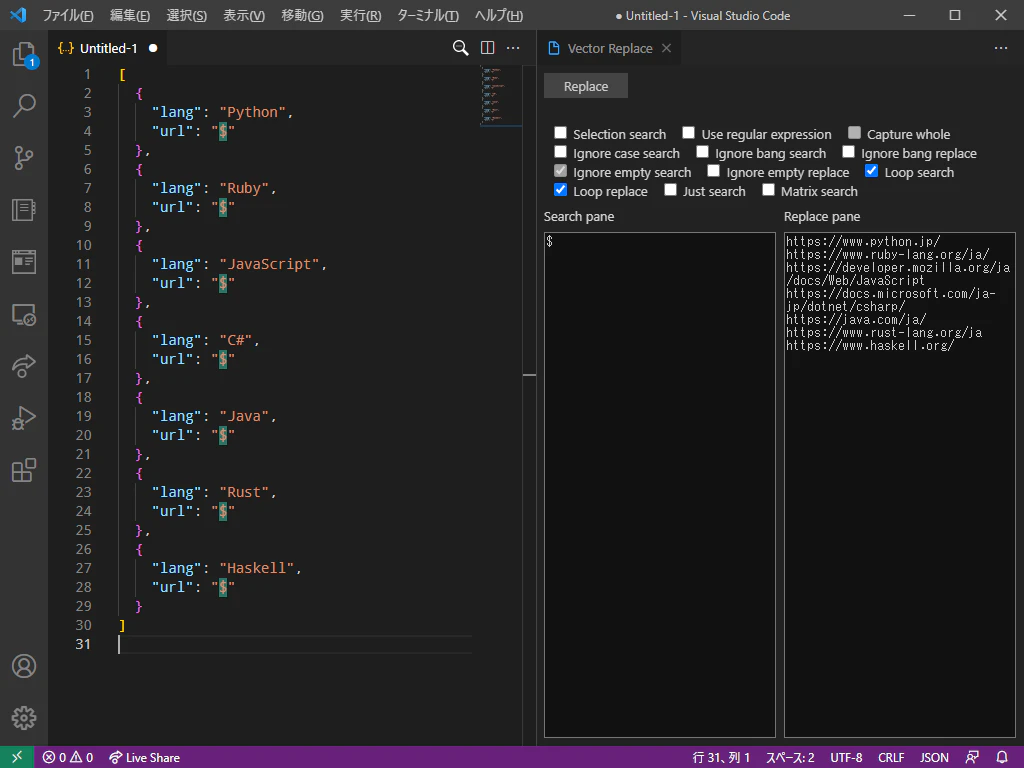Screen dimensions: 1024x768
Task: Click the remote window indicator in status bar
Action: coord(17,757)
